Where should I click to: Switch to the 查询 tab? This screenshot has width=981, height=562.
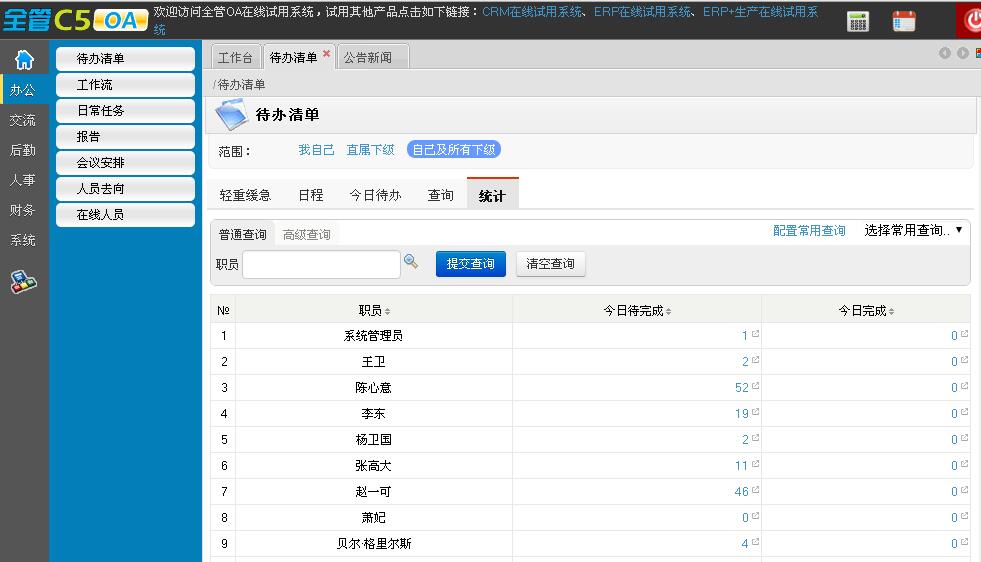(x=440, y=195)
